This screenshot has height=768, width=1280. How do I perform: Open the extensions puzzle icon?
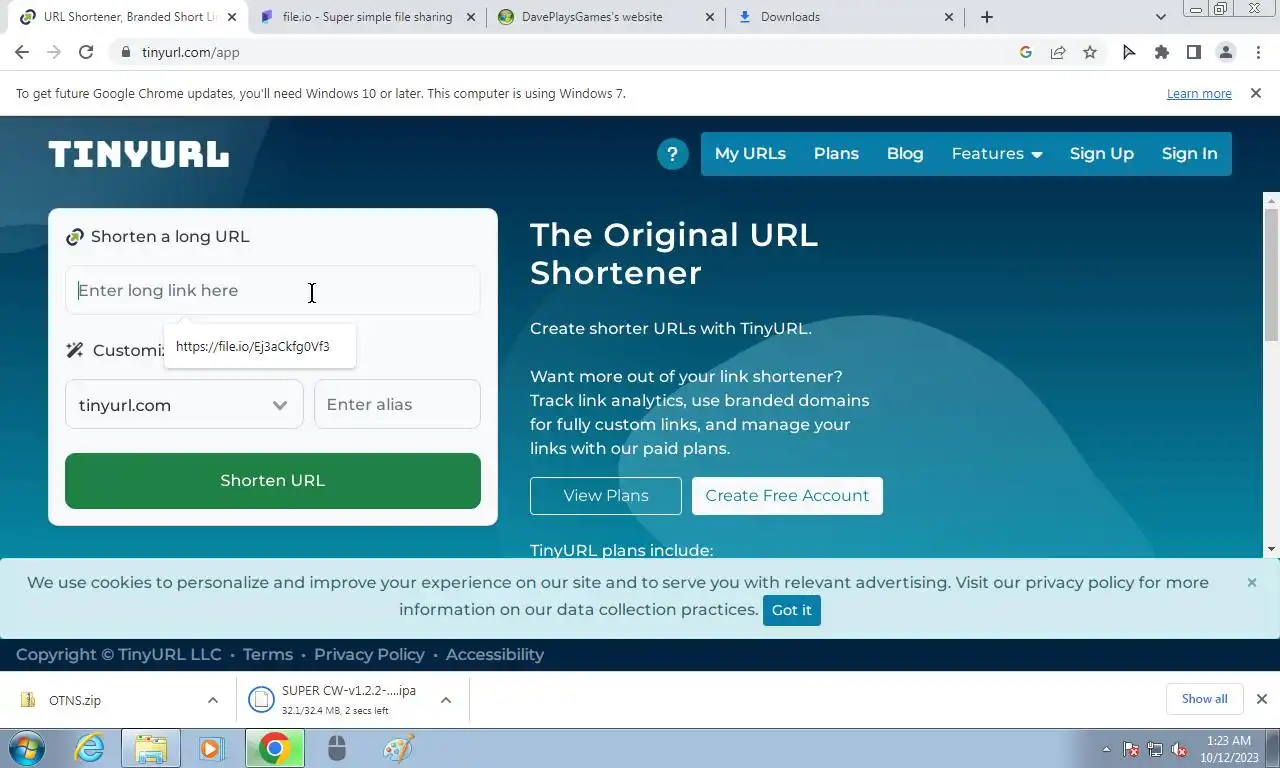[1161, 52]
